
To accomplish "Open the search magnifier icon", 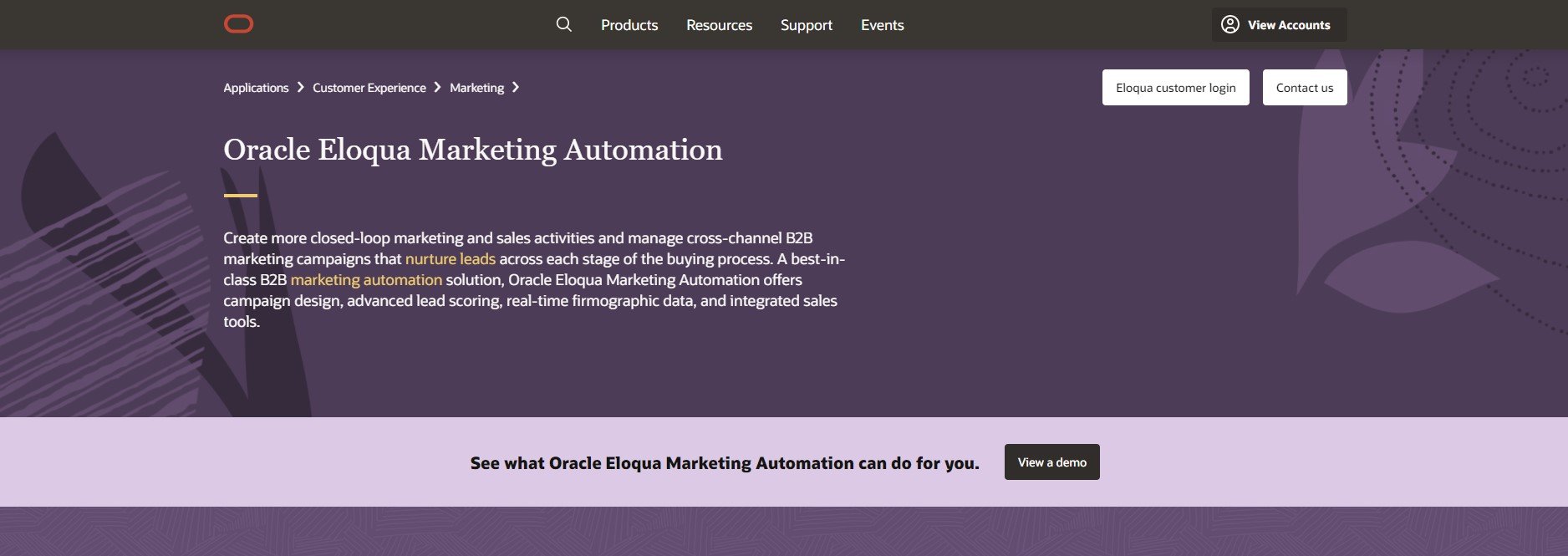I will click(564, 24).
